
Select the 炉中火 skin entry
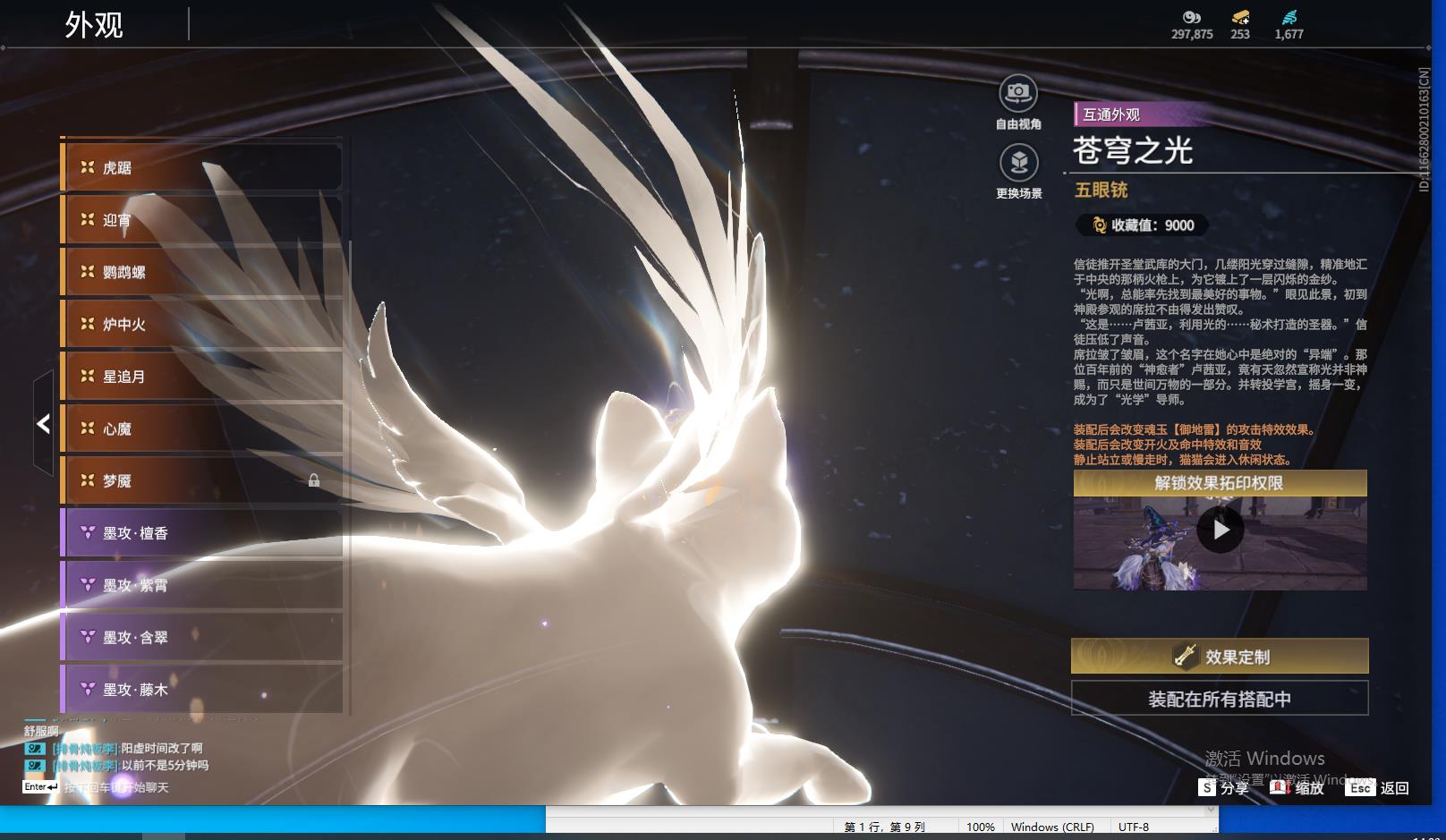coord(201,324)
